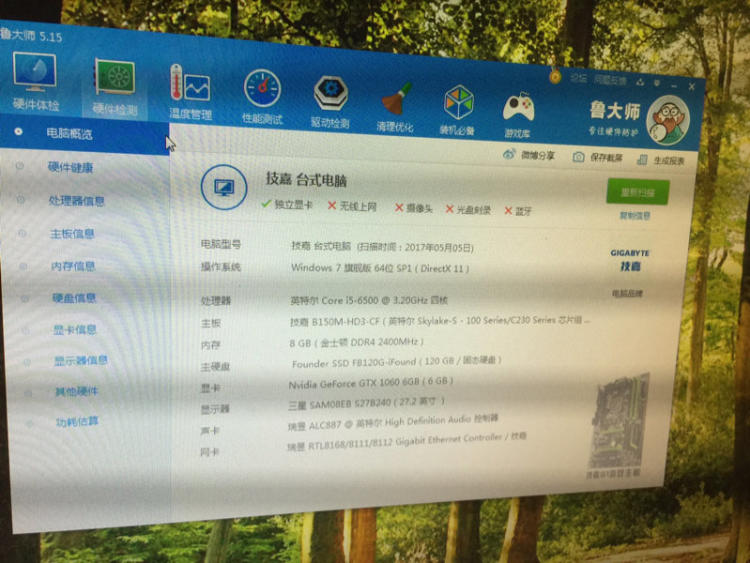Click the GIGABYTE 技嘉 brand logo

tap(630, 260)
